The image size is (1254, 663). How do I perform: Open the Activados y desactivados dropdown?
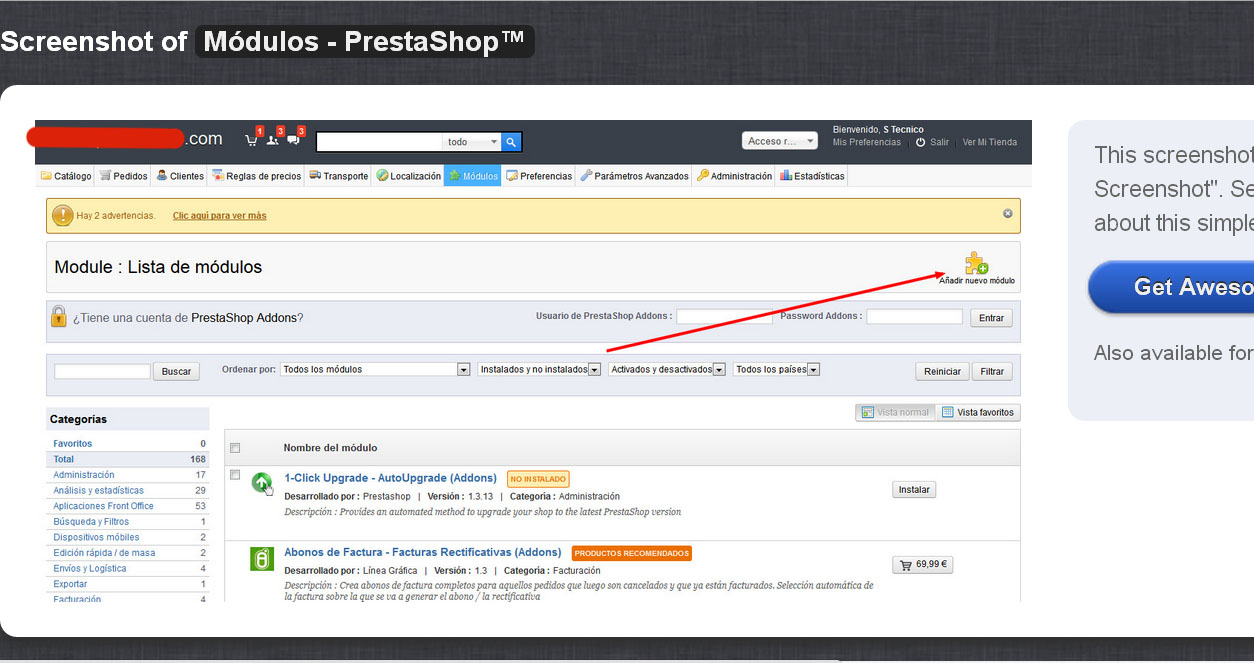(x=667, y=370)
